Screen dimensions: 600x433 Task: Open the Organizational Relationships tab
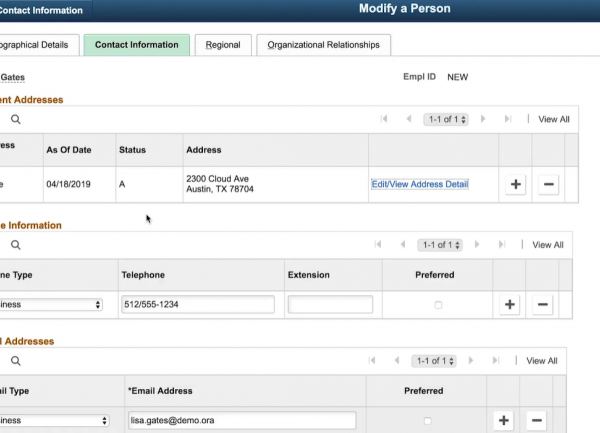(323, 45)
